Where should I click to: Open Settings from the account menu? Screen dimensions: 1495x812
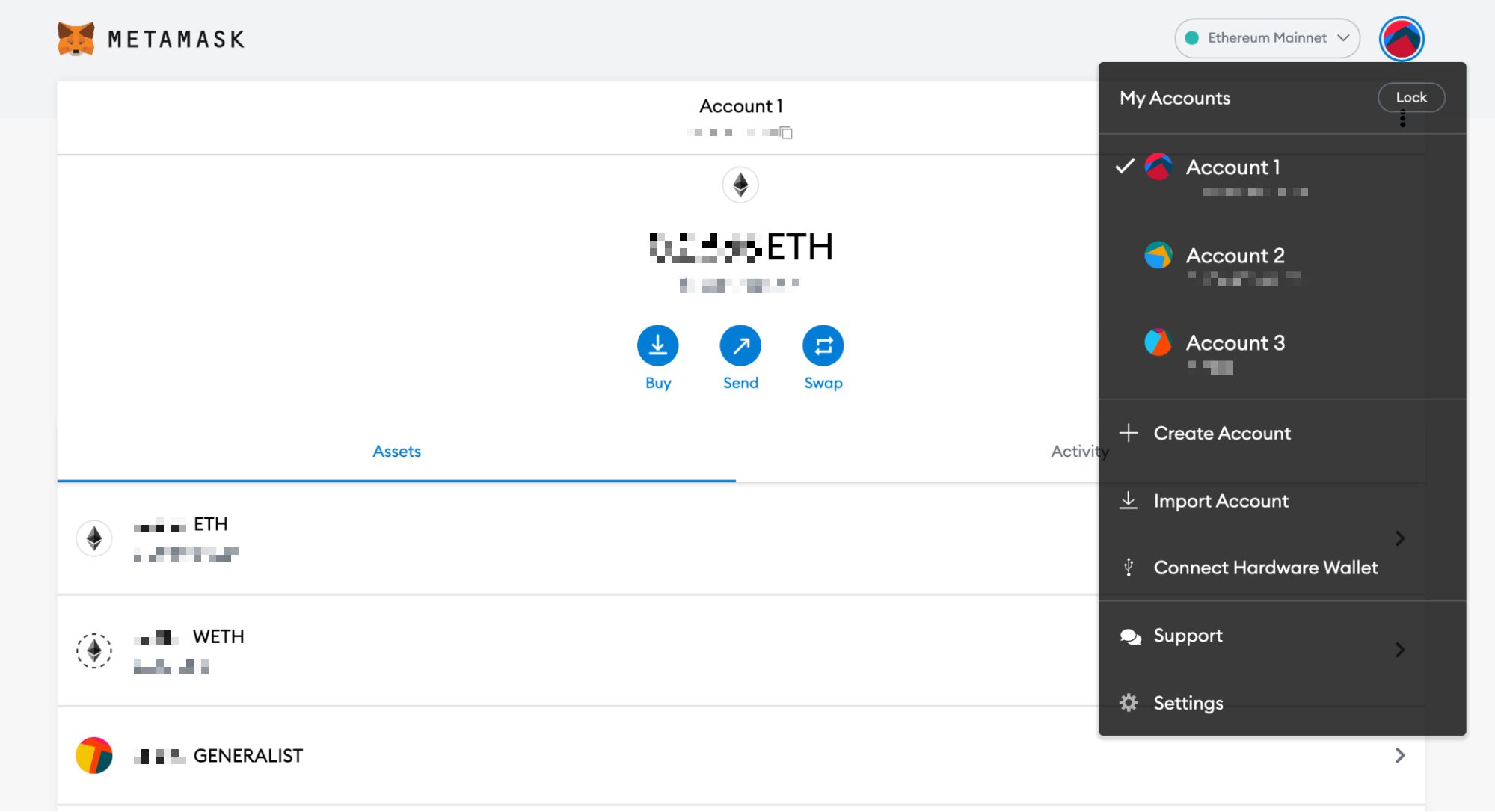[x=1188, y=703]
